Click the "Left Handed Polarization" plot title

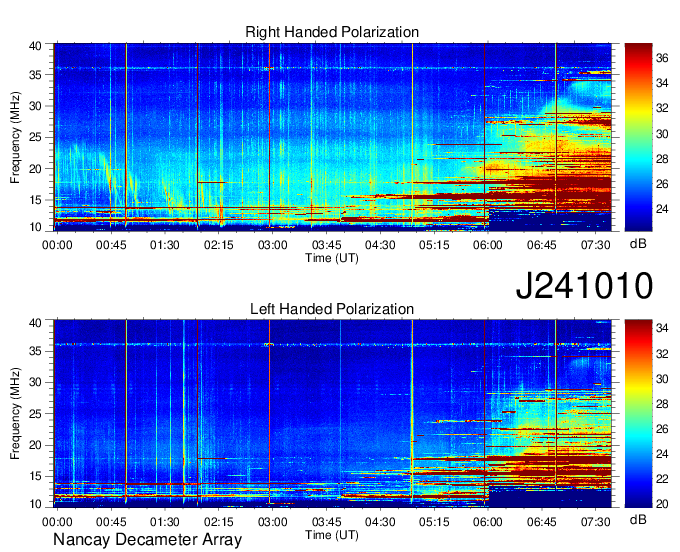pyautogui.click(x=332, y=309)
